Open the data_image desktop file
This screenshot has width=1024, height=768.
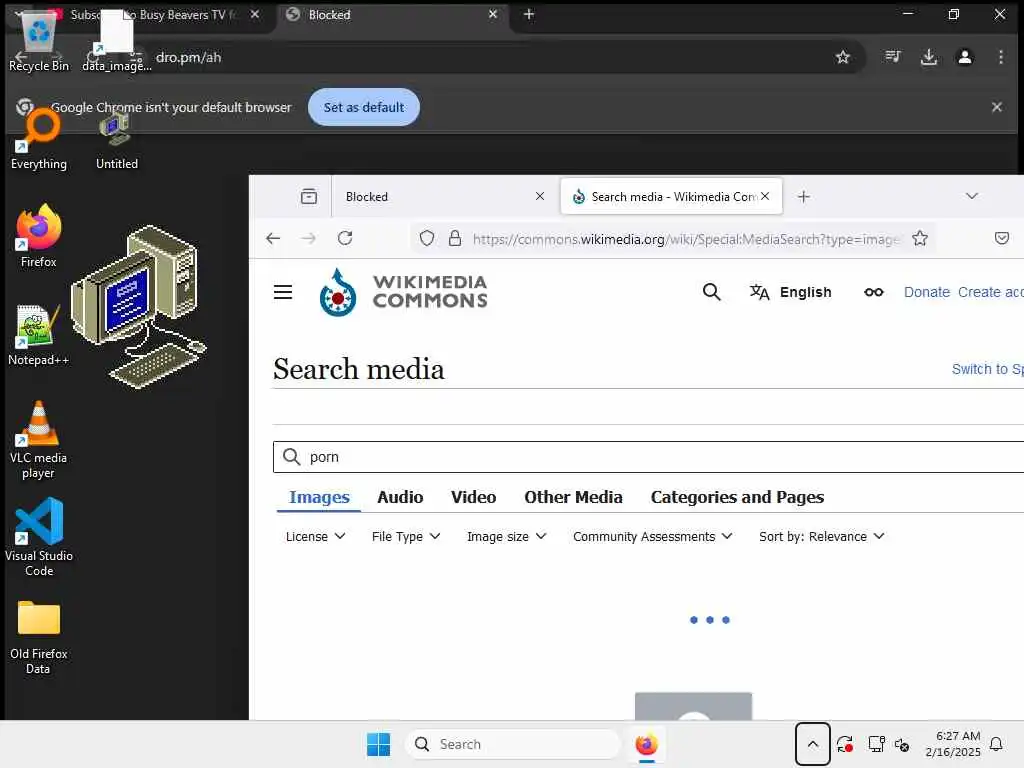pos(116,40)
